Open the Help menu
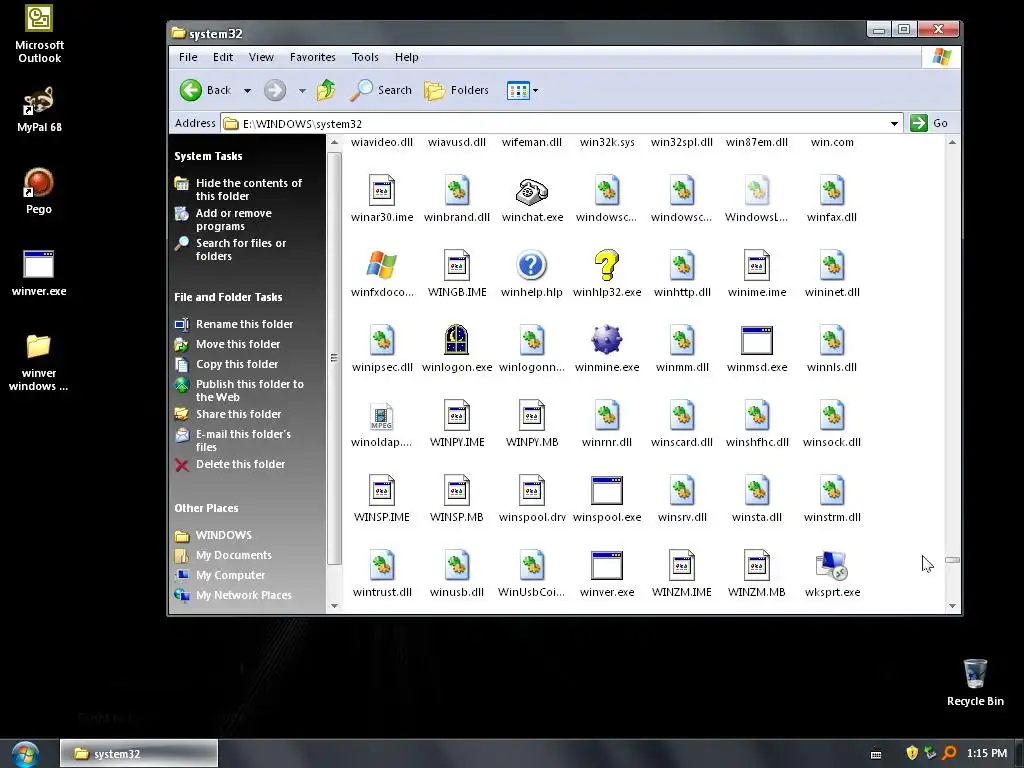This screenshot has width=1024, height=768. (406, 57)
